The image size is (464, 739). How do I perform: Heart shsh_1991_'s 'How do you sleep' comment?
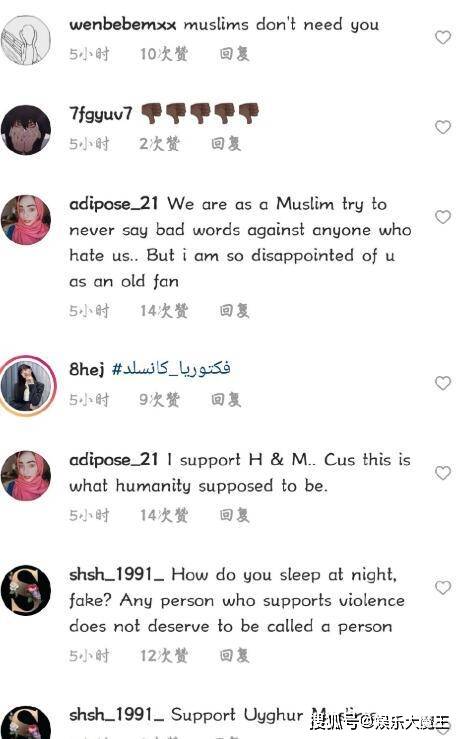443,587
